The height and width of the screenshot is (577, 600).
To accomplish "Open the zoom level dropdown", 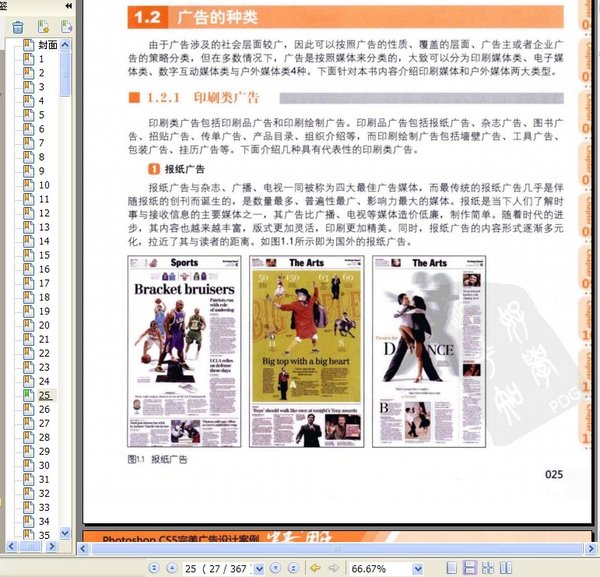I will [418, 569].
